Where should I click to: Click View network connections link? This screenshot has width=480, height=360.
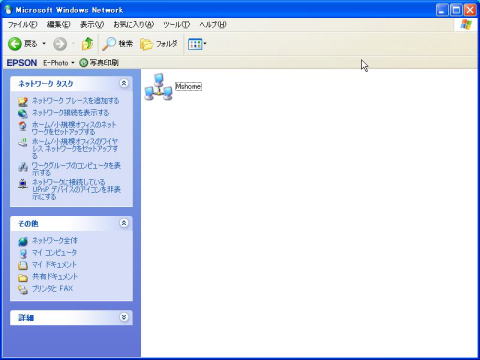pos(70,113)
